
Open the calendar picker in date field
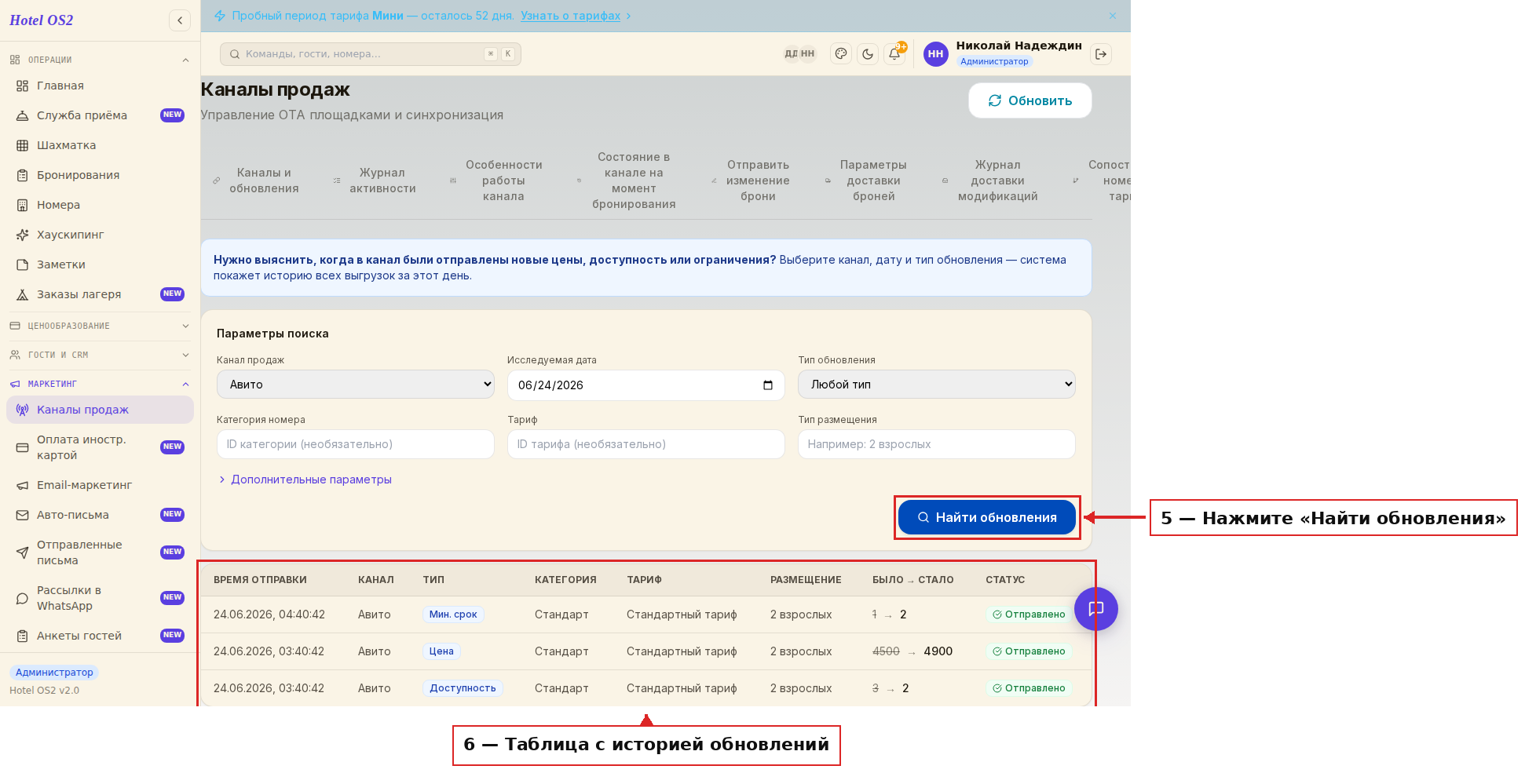click(x=768, y=385)
